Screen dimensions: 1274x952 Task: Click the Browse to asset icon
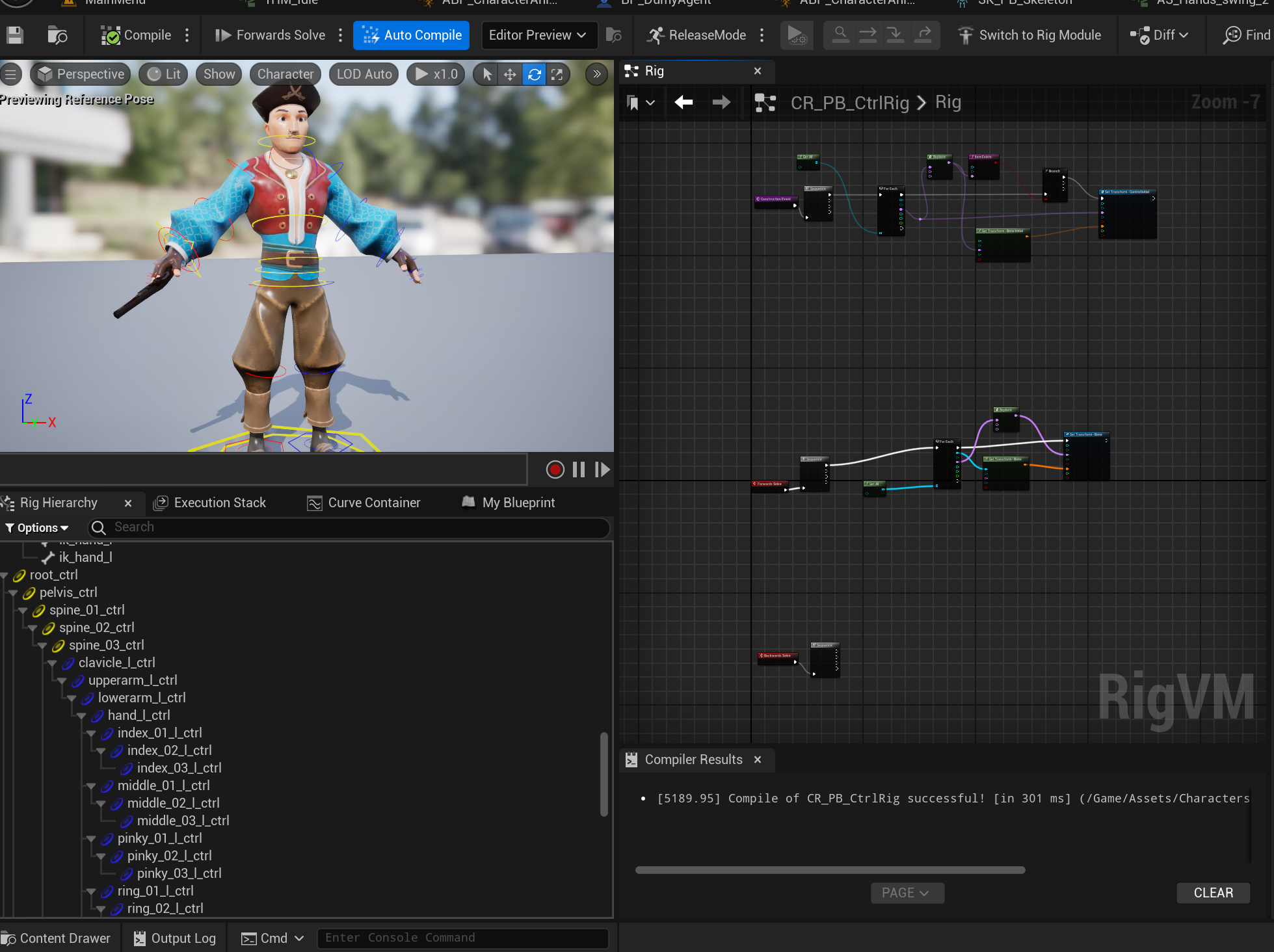[x=57, y=35]
